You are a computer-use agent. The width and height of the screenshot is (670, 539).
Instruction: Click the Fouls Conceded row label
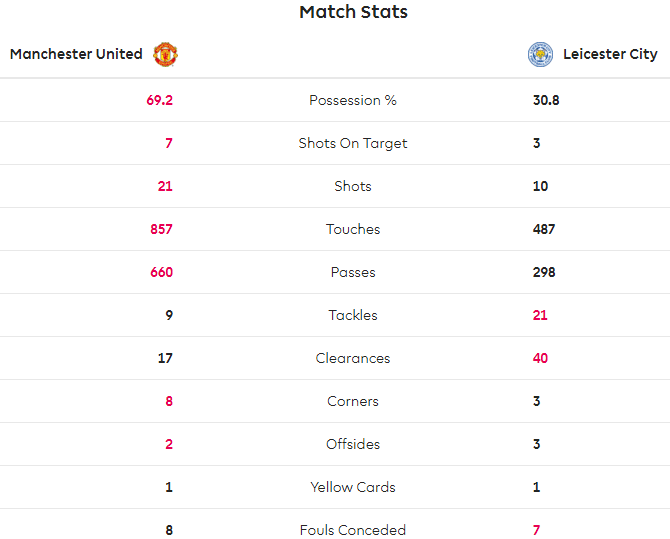353,530
